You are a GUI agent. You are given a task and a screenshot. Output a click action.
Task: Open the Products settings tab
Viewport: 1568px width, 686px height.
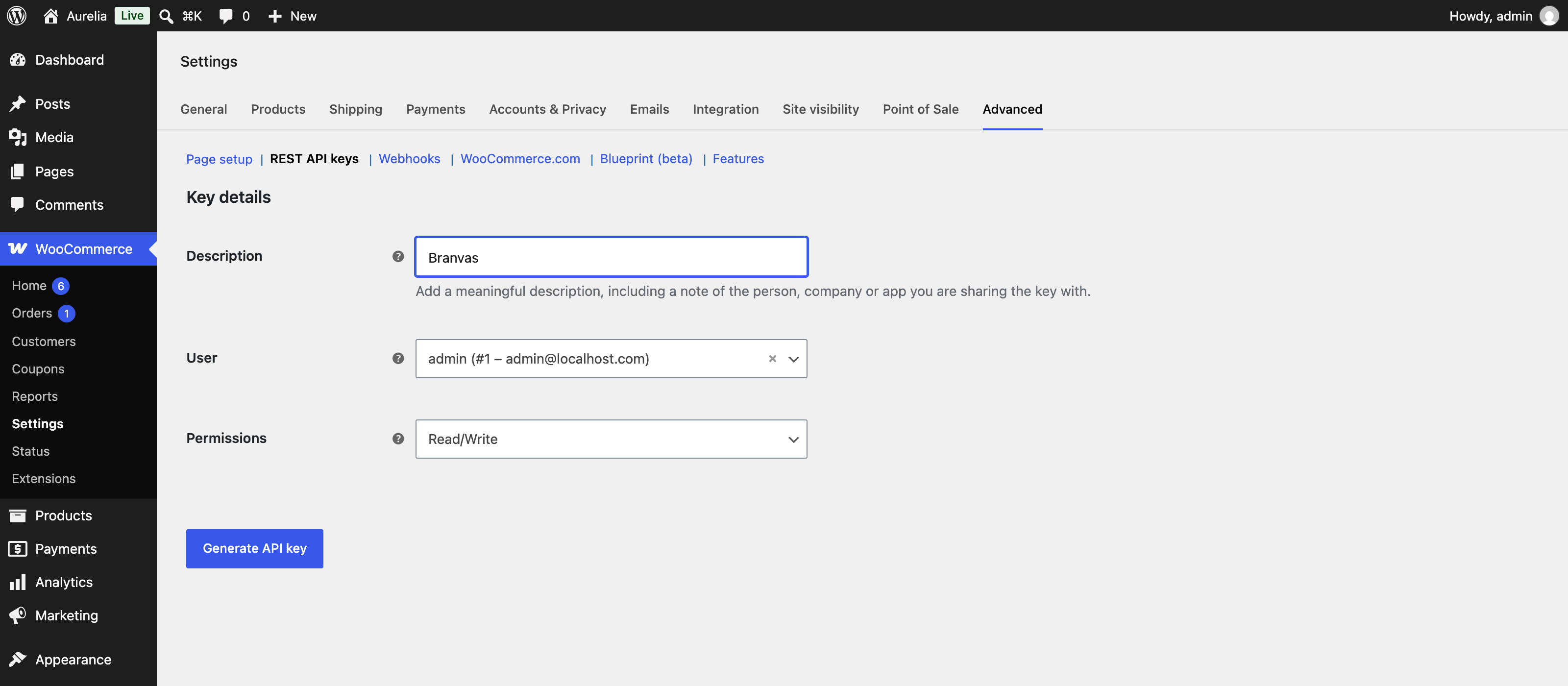tap(278, 109)
